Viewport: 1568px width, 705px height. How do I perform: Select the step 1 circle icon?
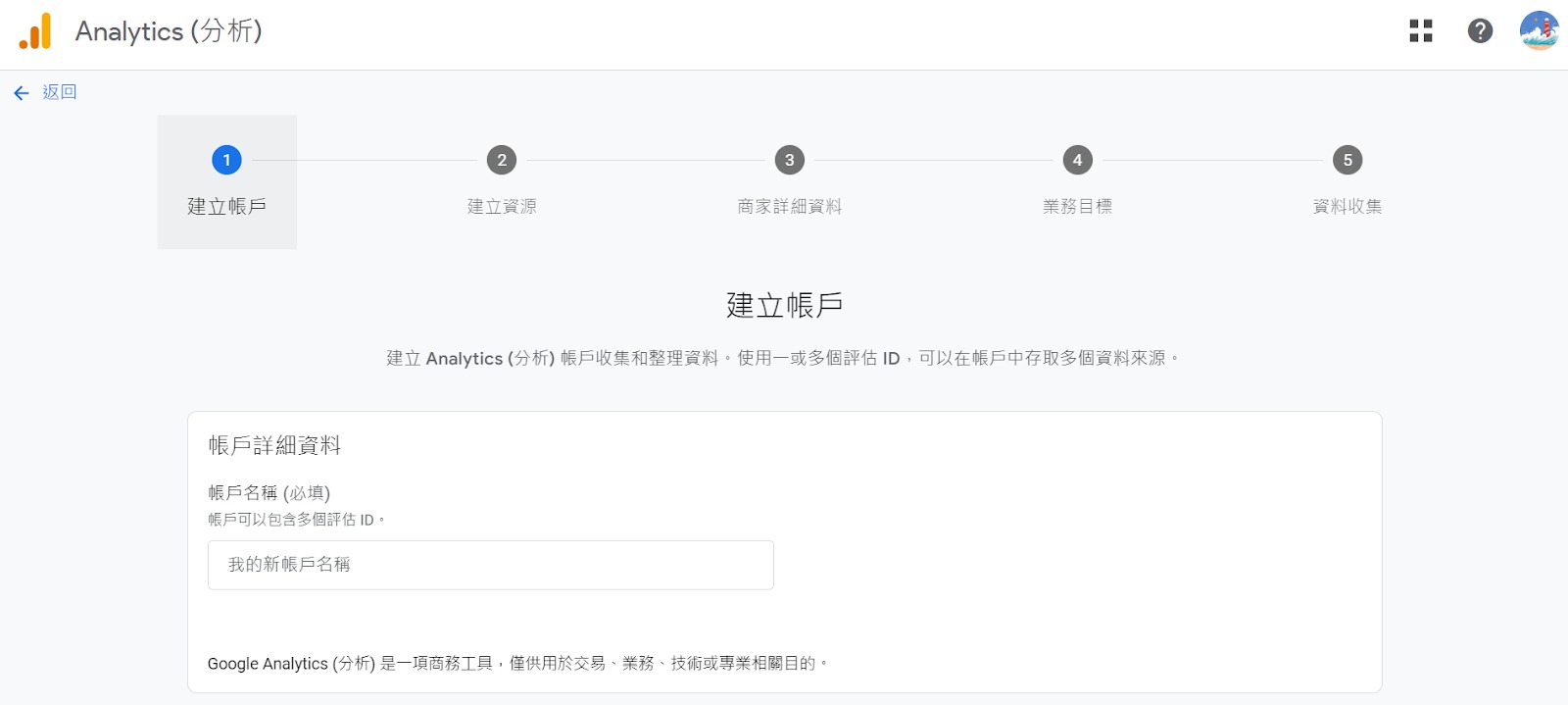[226, 160]
